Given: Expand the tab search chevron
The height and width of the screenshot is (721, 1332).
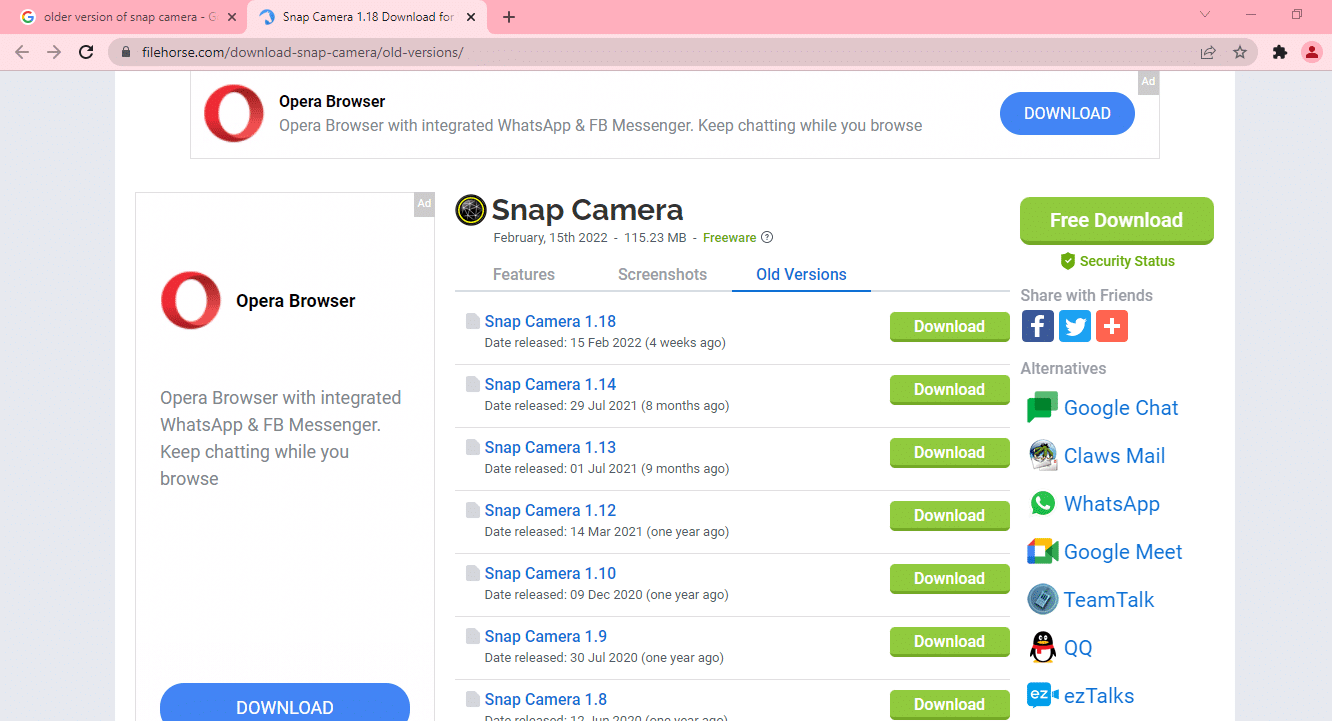Looking at the screenshot, I should [1204, 15].
